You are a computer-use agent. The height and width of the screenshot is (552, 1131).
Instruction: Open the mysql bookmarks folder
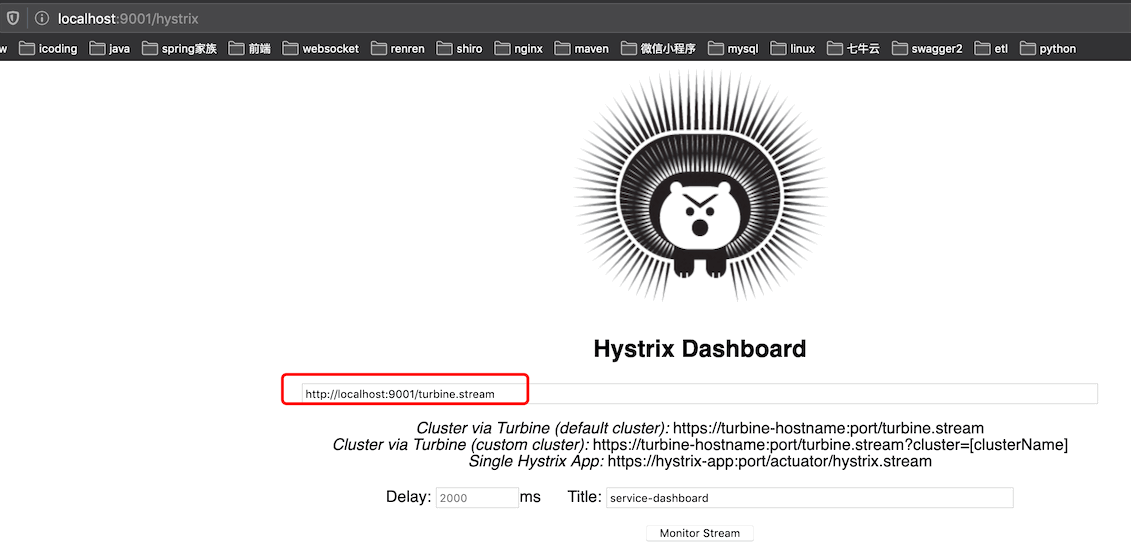click(x=733, y=48)
